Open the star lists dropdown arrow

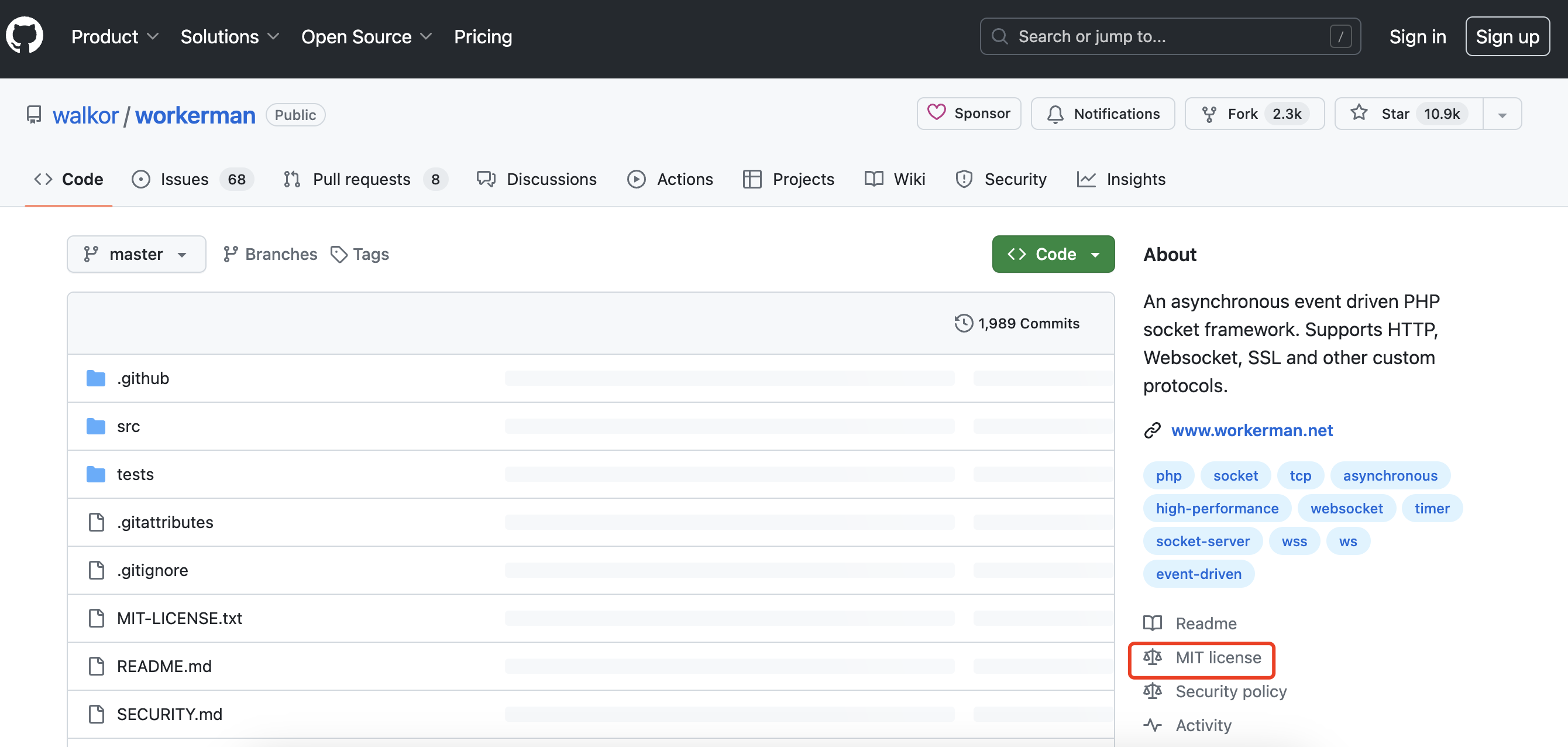1502,114
